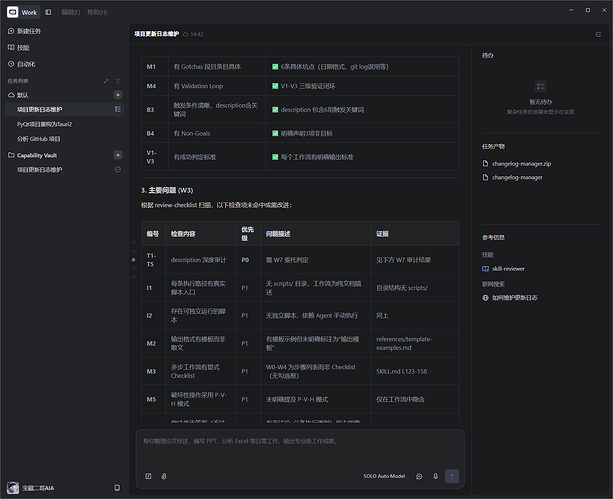Click the cloud icon next to the 14:42 title
Screen dimensions: 613x499
[x=186, y=34]
